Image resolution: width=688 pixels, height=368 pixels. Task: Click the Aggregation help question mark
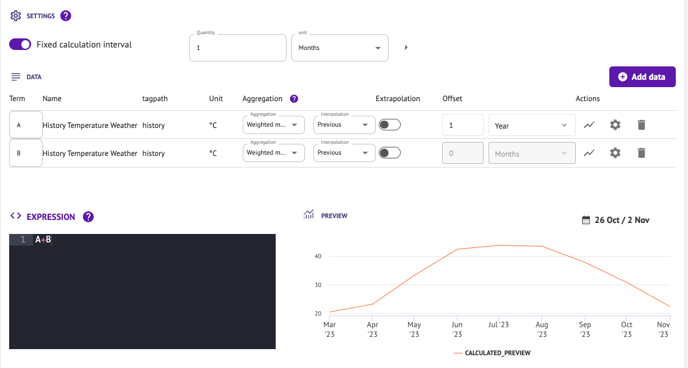tap(294, 99)
